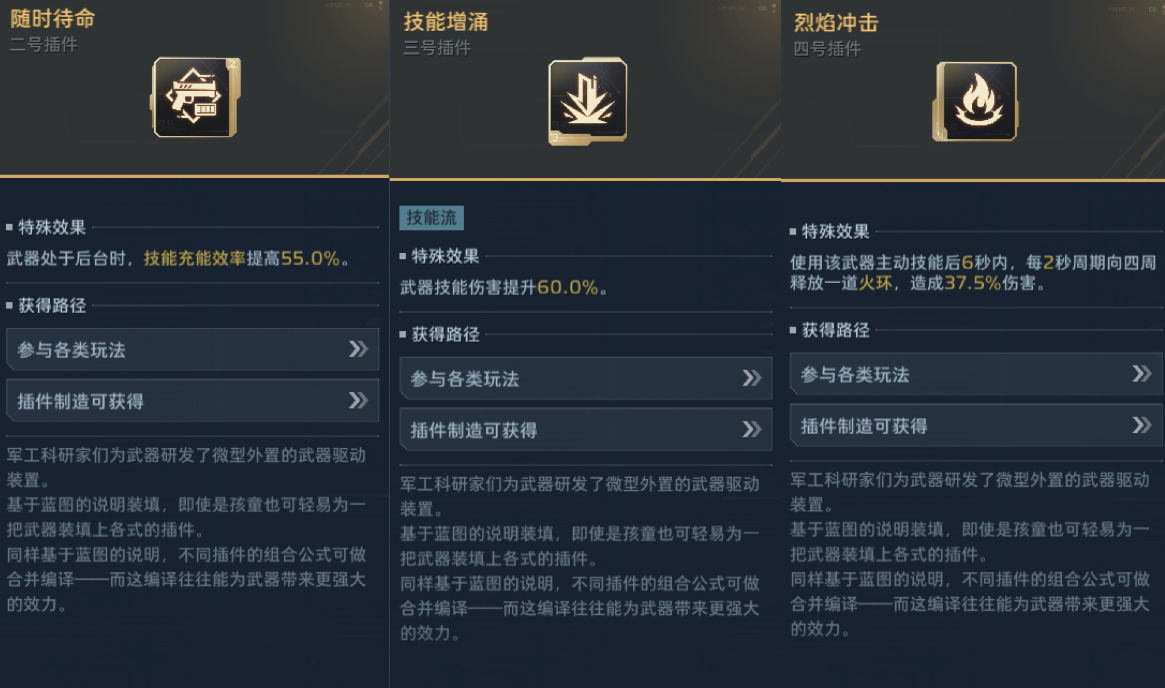Open 插件制造可获得 in the 技能增涌 panel
The image size is (1165, 688).
point(585,431)
